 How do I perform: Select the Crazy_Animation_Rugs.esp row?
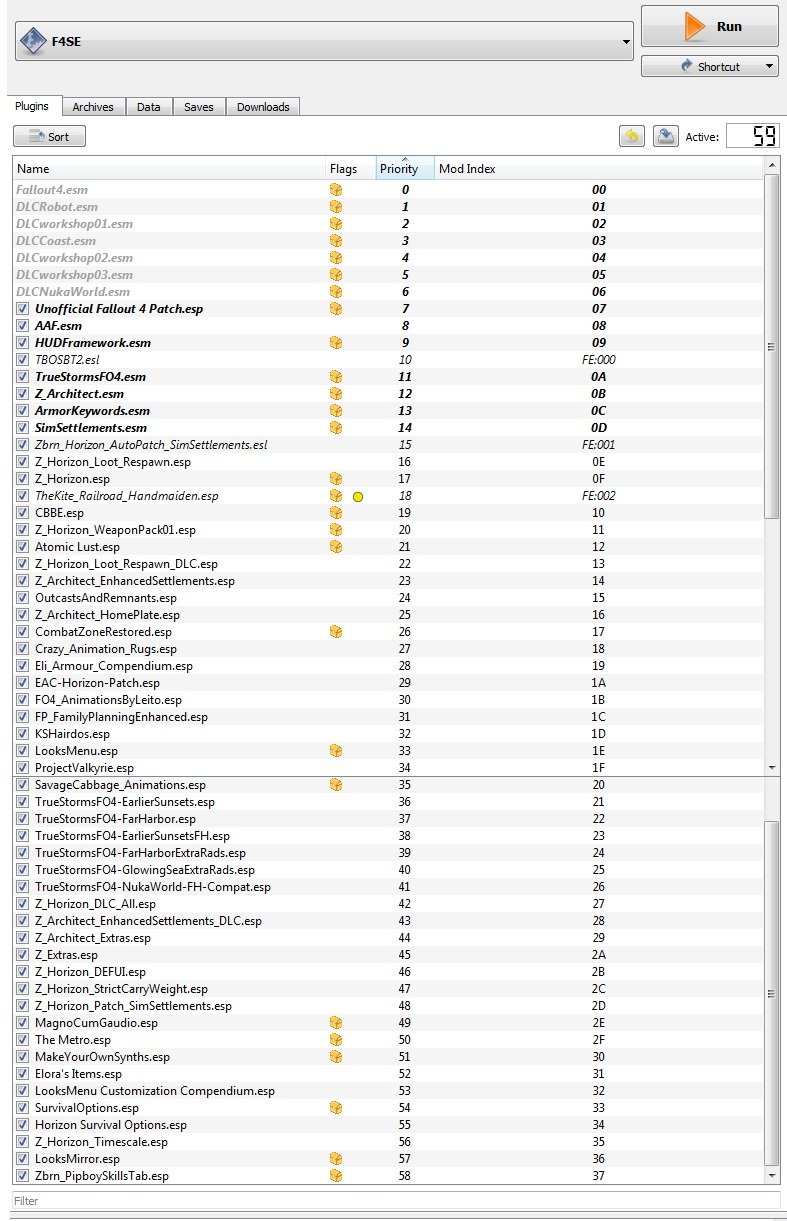point(388,649)
